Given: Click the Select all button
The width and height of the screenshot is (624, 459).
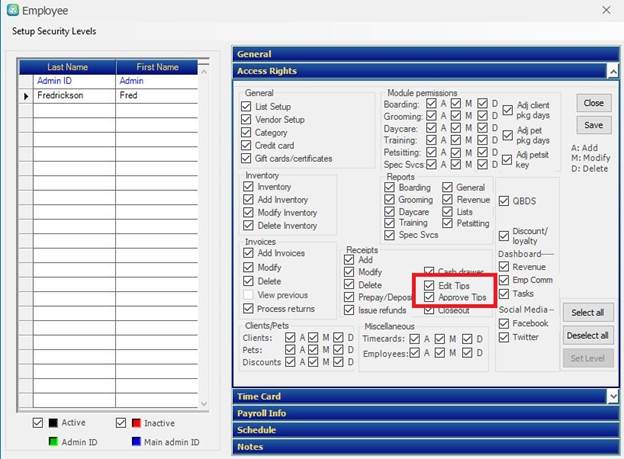Looking at the screenshot, I should 587,312.
